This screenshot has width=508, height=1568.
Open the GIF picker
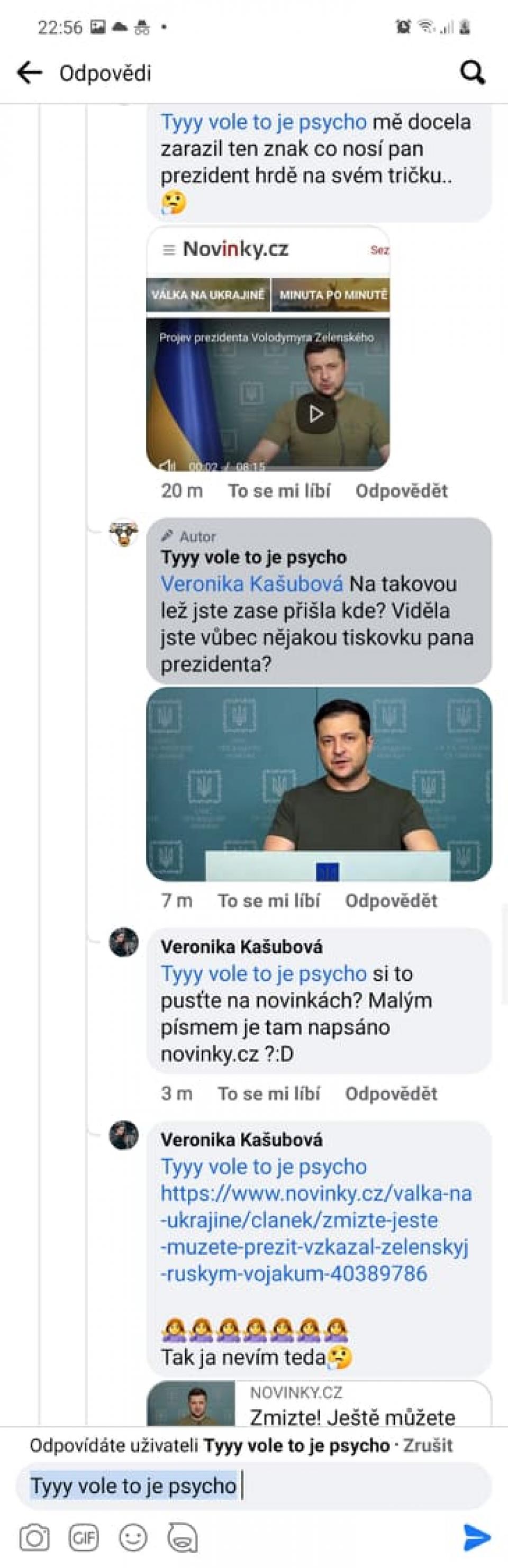(x=84, y=1538)
